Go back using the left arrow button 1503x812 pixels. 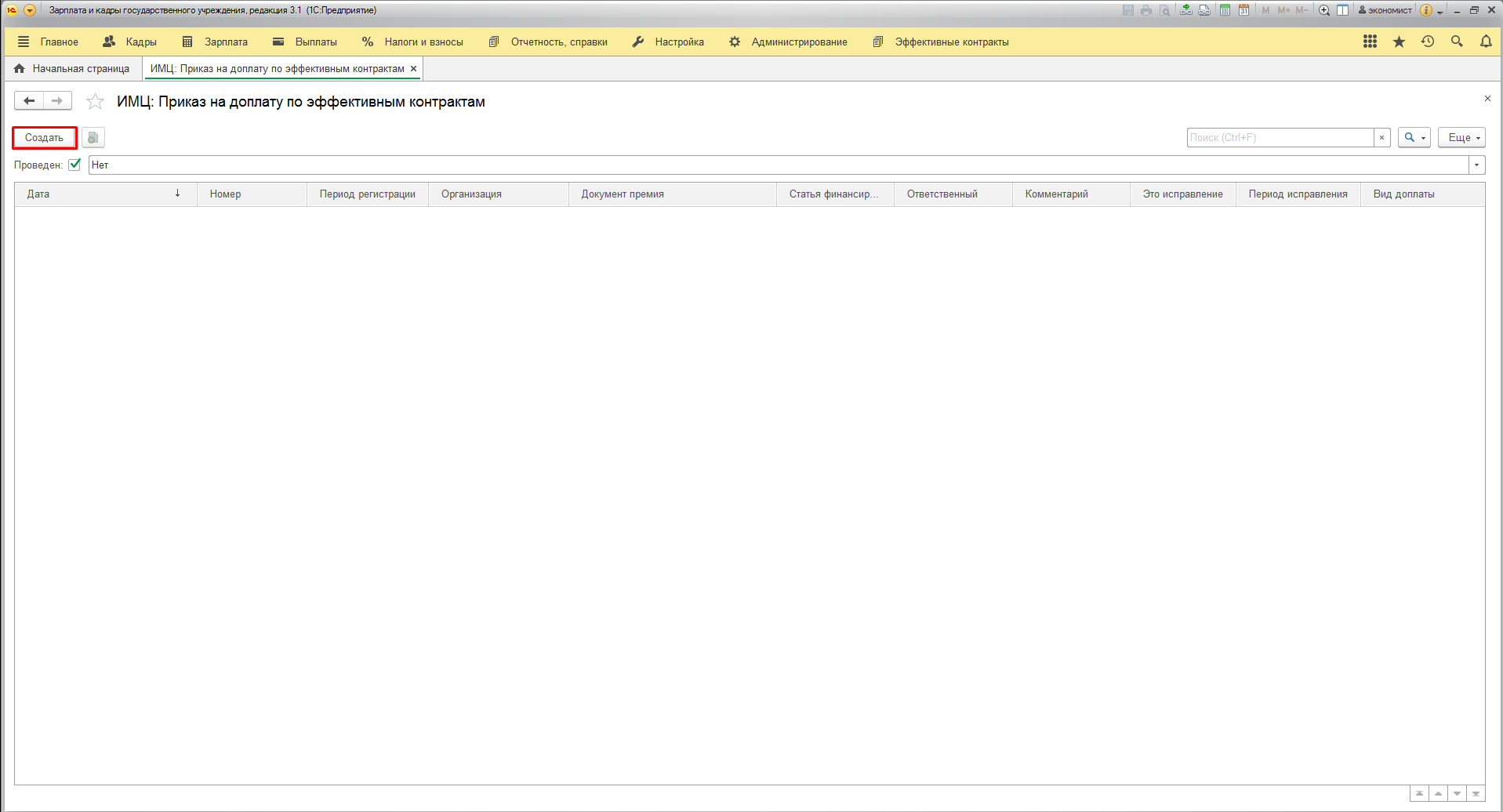[x=29, y=101]
